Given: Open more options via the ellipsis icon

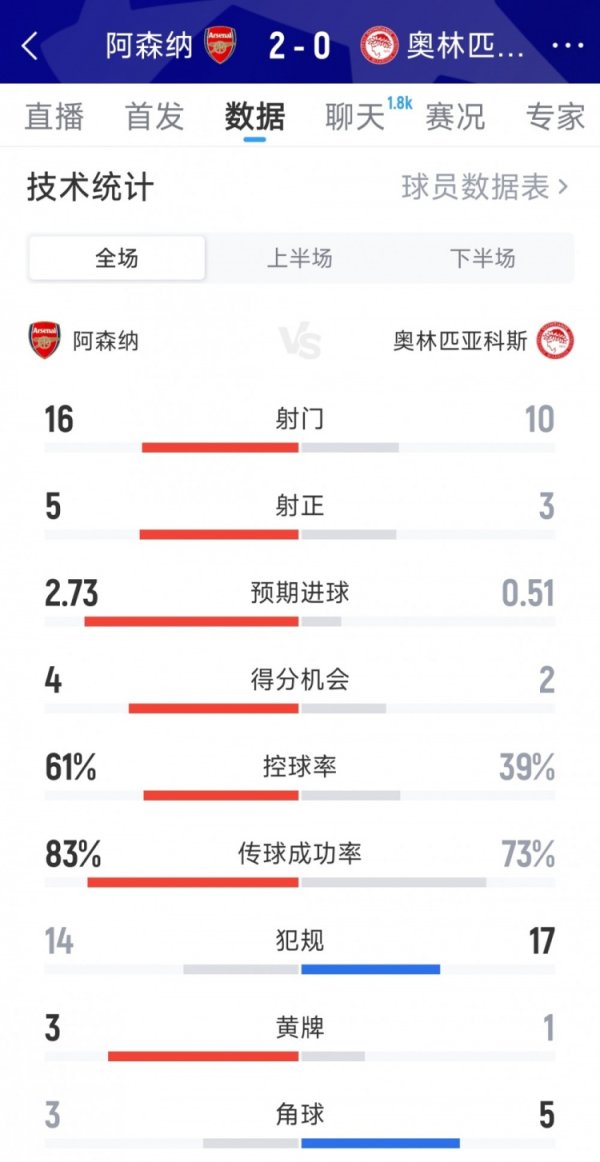Looking at the screenshot, I should click(569, 46).
